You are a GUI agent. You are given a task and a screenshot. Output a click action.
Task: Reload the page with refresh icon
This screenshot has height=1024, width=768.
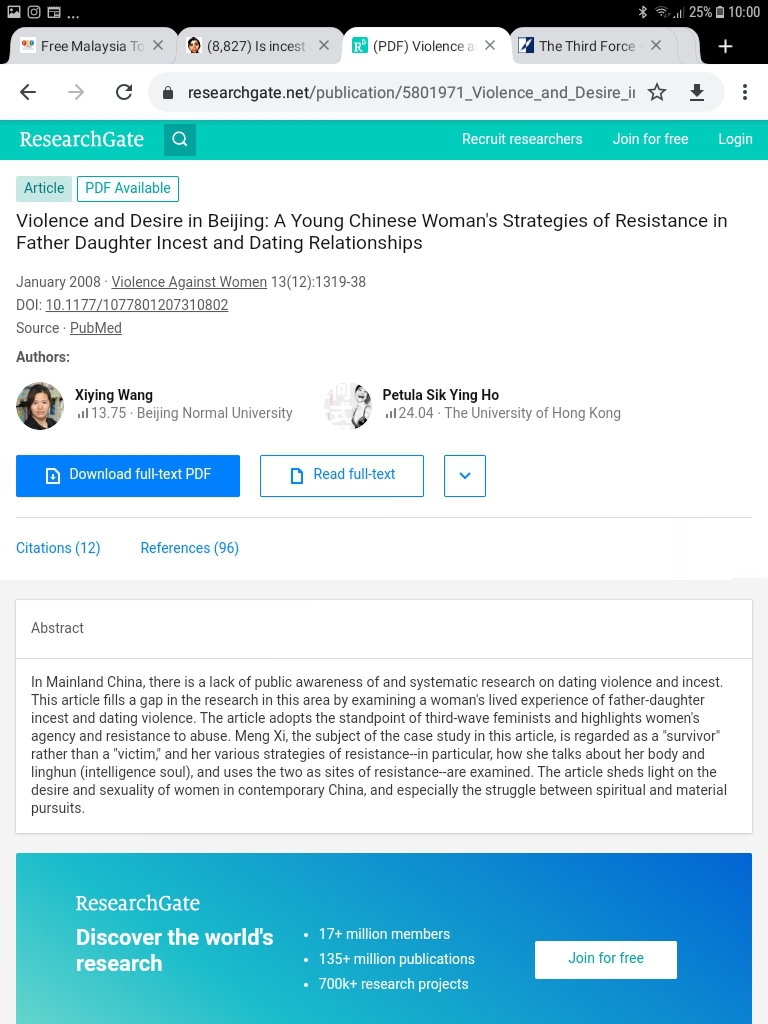[124, 92]
